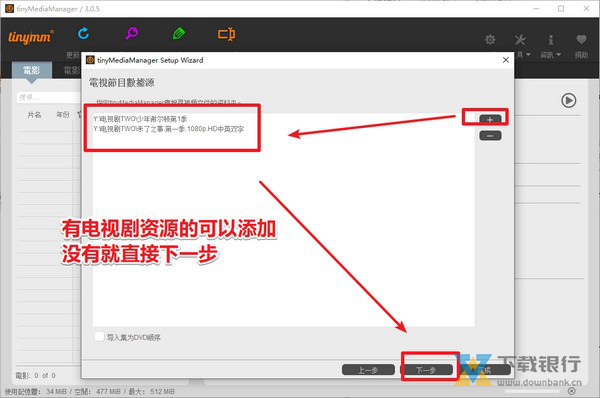Open the info icon dropdown
The image size is (600, 398).
pyautogui.click(x=551, y=39)
